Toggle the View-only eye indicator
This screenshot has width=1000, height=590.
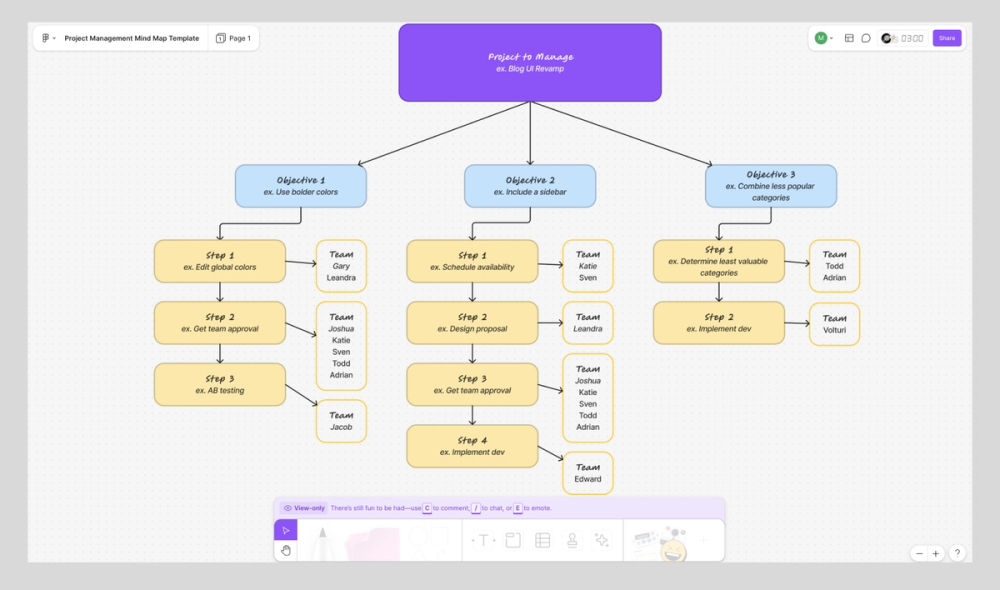[x=289, y=508]
